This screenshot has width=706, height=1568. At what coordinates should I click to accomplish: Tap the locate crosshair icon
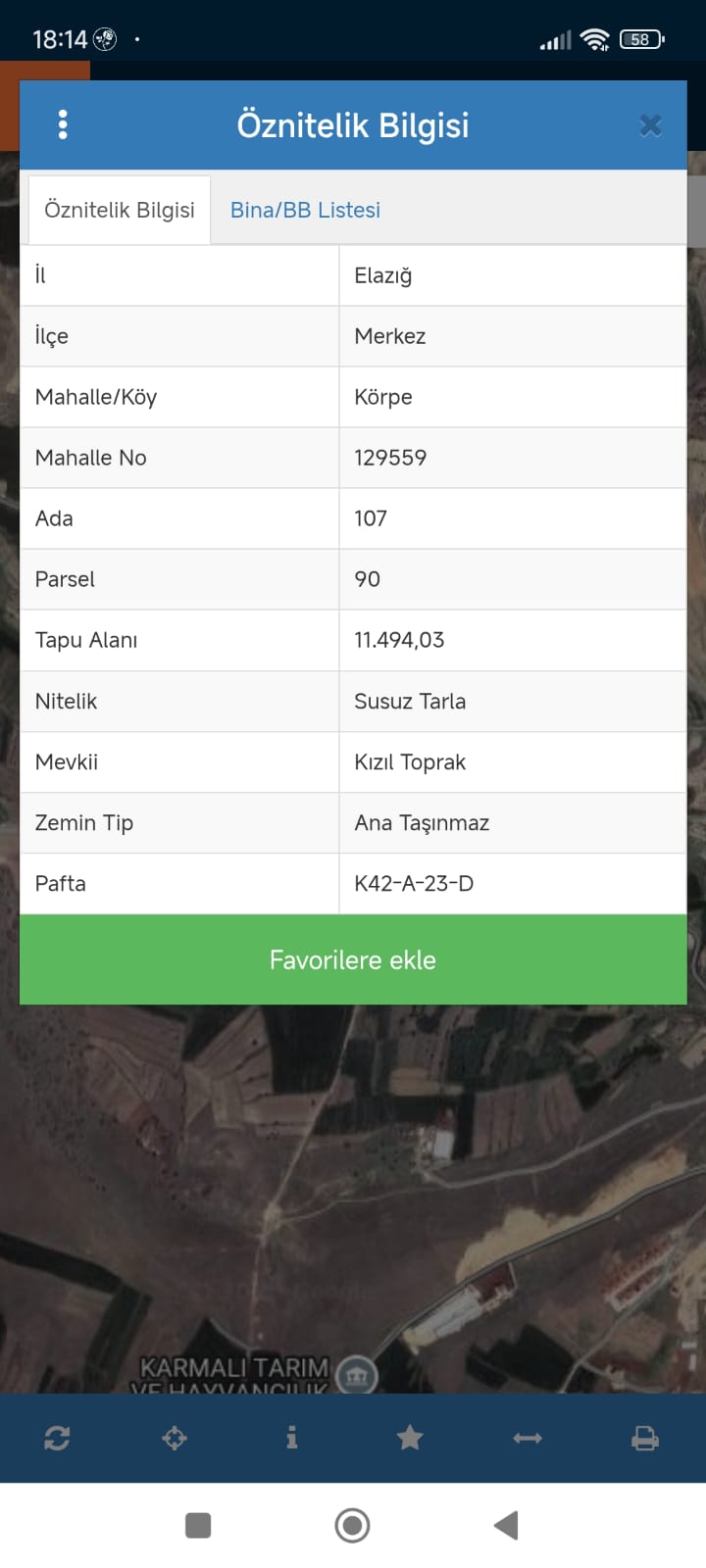(175, 1438)
